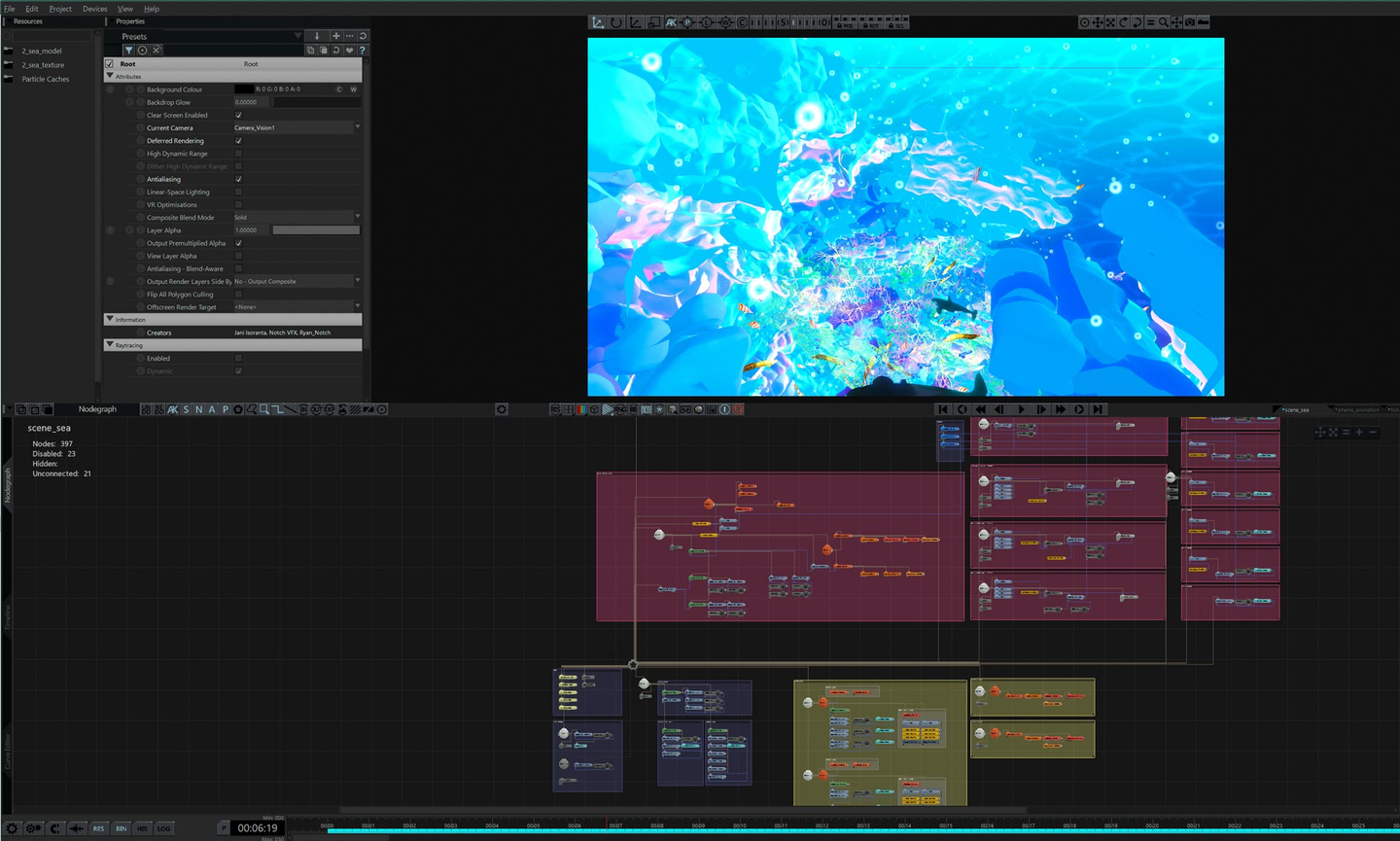Disable the Antialiasing checkbox
Viewport: 1400px width, 841px height.
pos(238,179)
